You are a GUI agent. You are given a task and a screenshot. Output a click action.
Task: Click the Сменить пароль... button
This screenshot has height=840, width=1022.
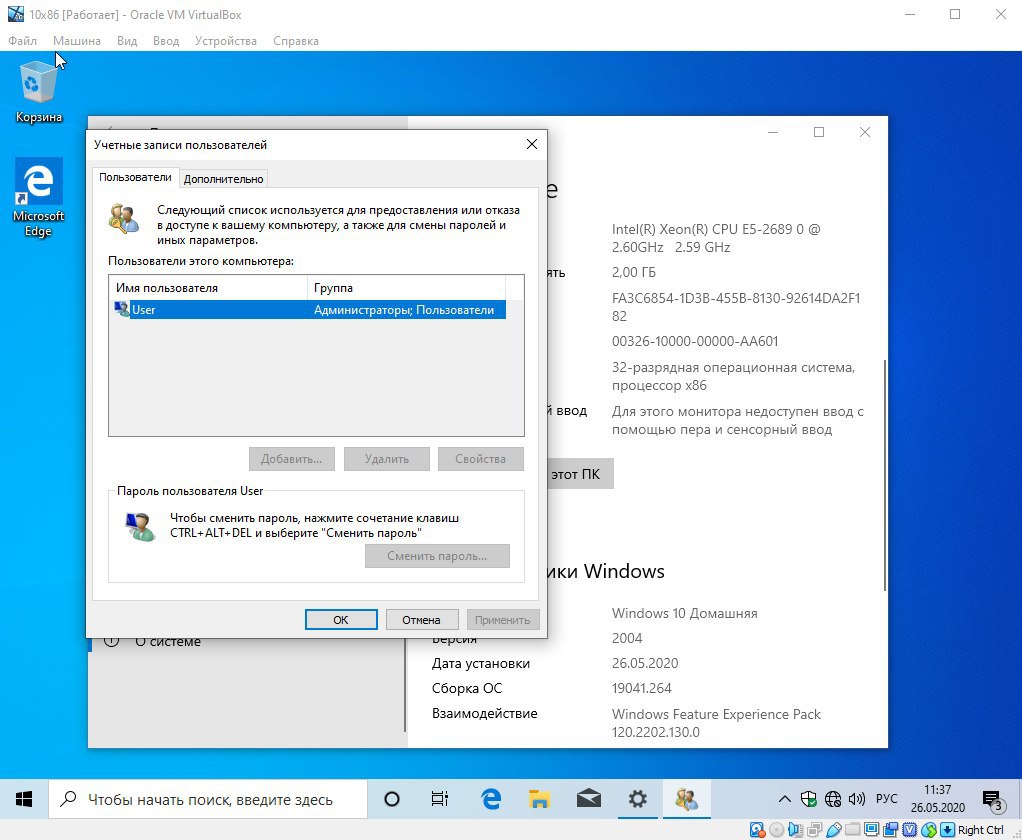click(x=437, y=556)
